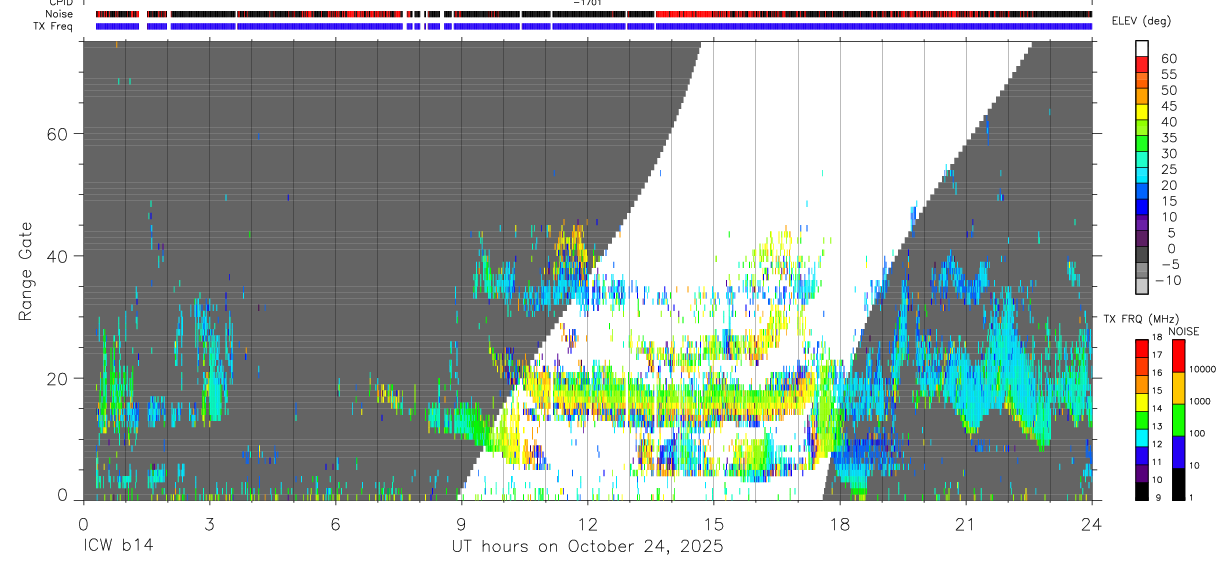1228x567 pixels.
Task: Click the "16" value on the TX FRQ scale
Action: pos(1157,373)
